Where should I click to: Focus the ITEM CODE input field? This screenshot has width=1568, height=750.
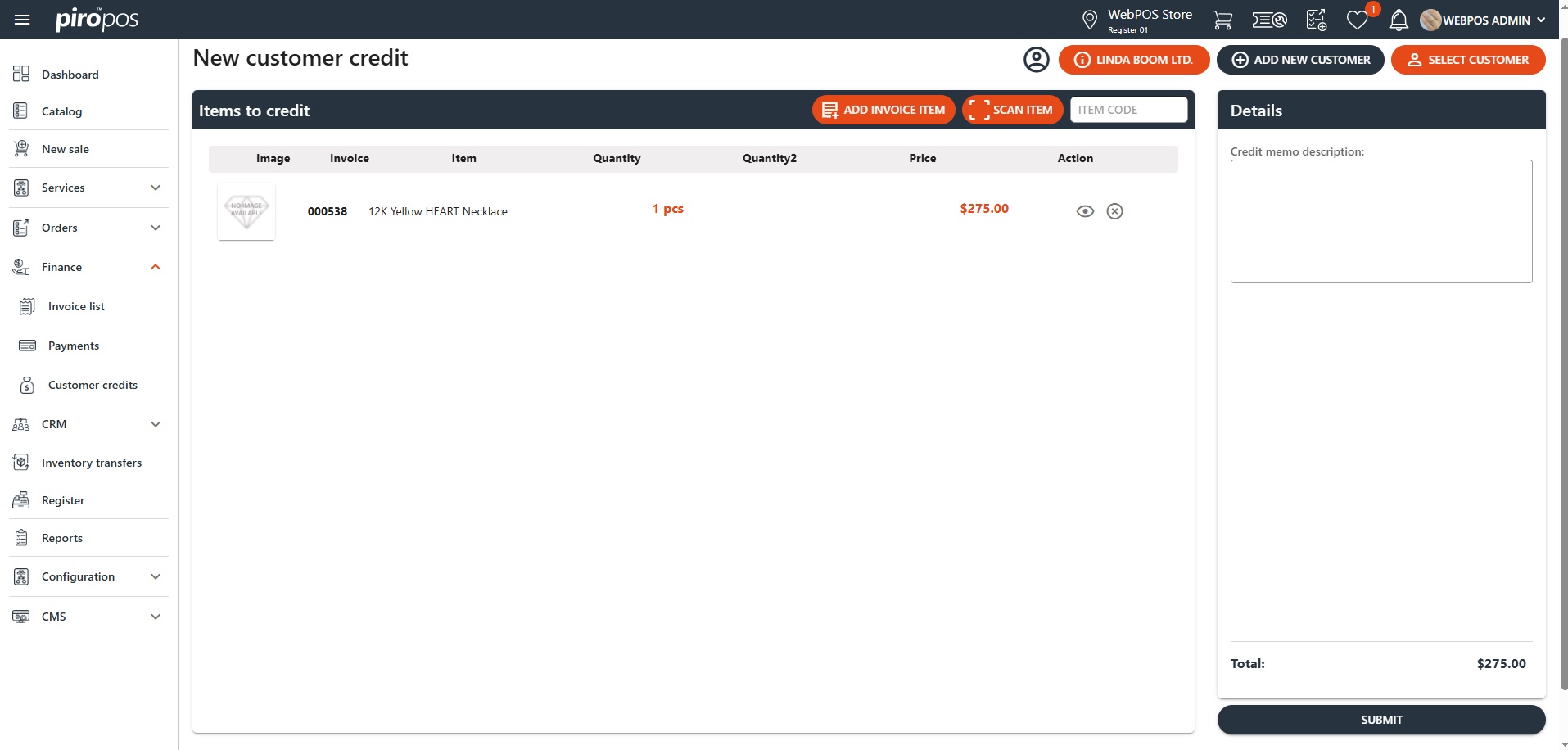click(x=1128, y=110)
